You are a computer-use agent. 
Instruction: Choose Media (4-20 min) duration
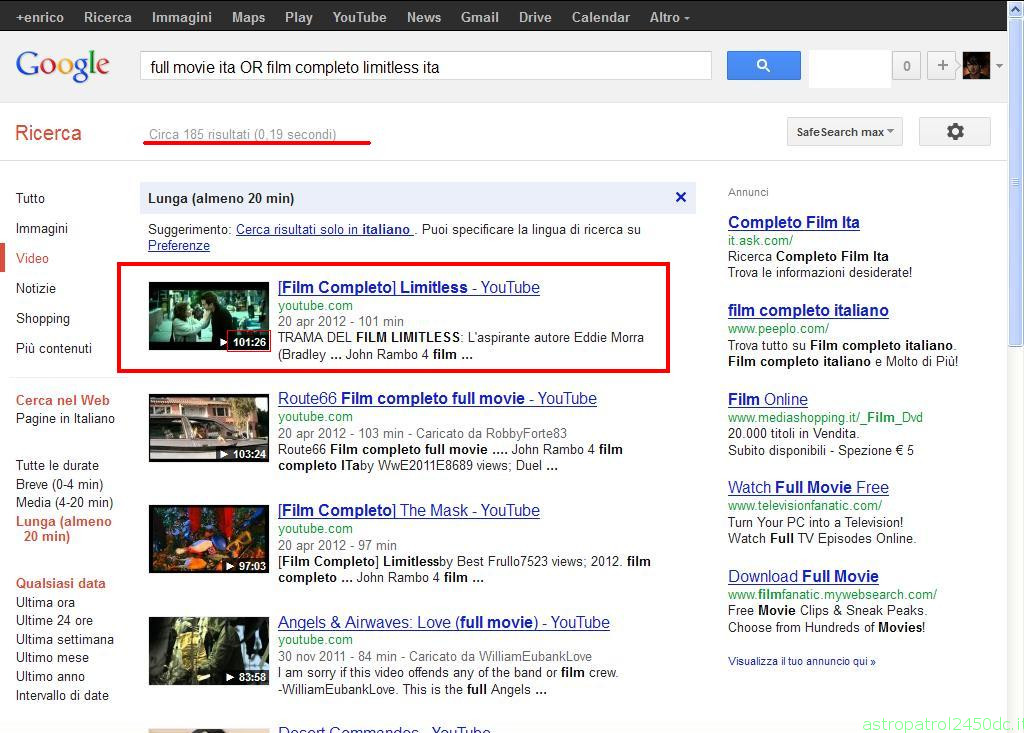[65, 502]
